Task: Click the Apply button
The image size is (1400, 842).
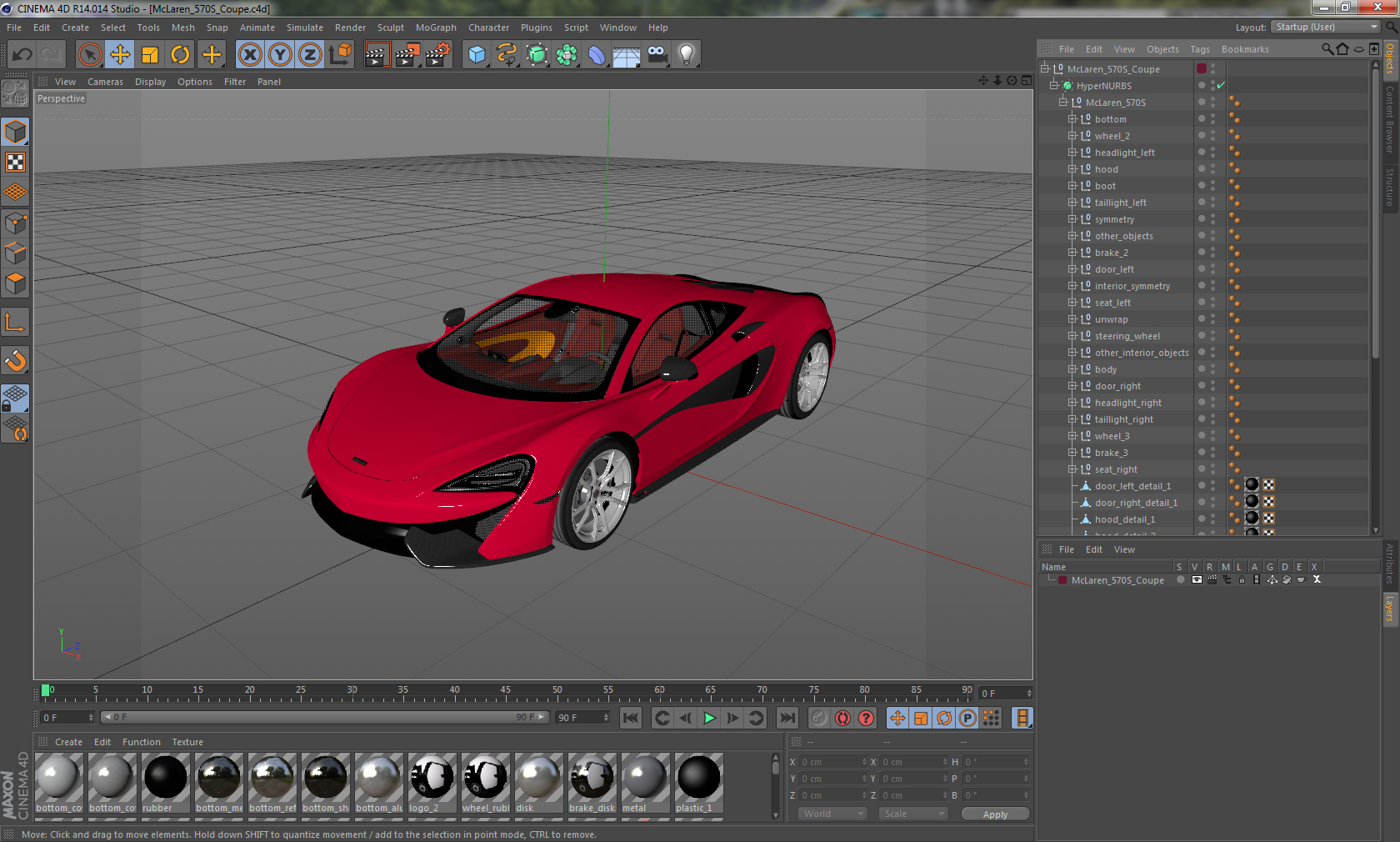Action: (x=995, y=814)
